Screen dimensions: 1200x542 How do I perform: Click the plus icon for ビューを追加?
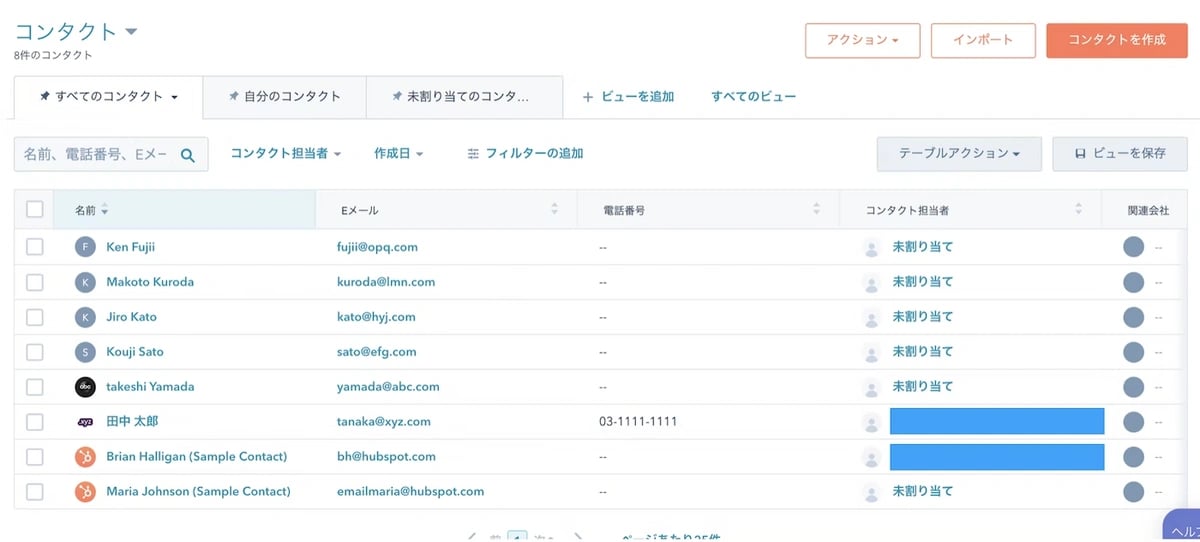pos(588,97)
